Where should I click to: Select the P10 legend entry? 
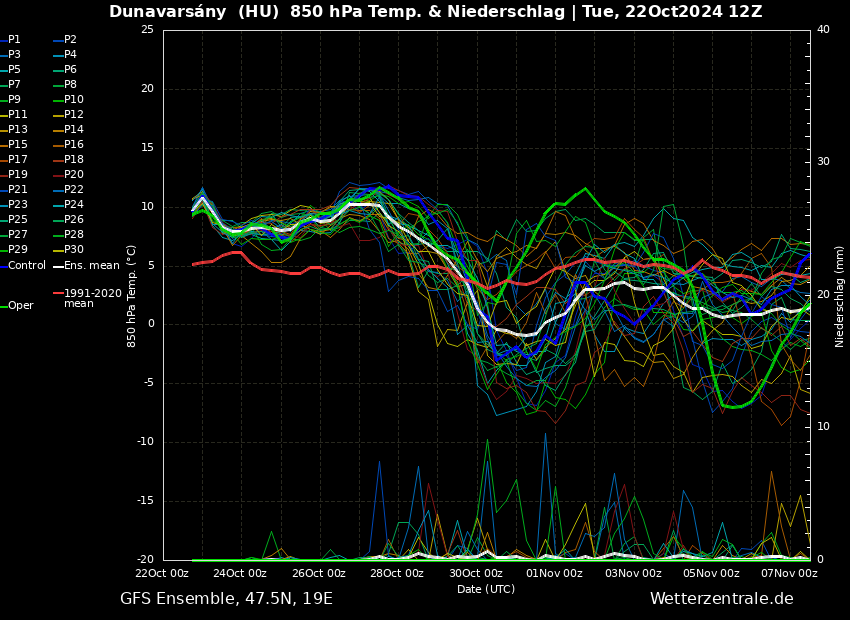(74, 100)
